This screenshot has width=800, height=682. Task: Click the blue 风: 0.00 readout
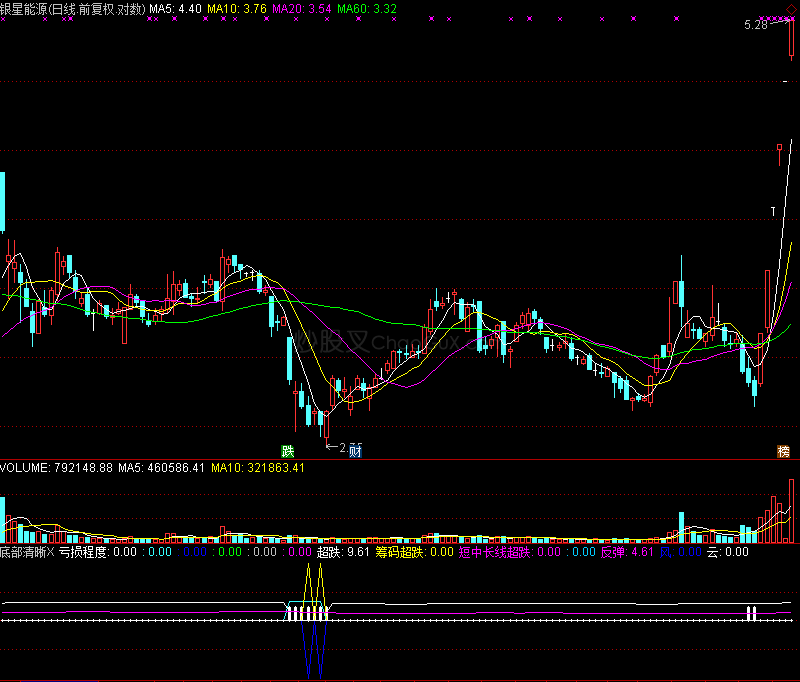681,552
